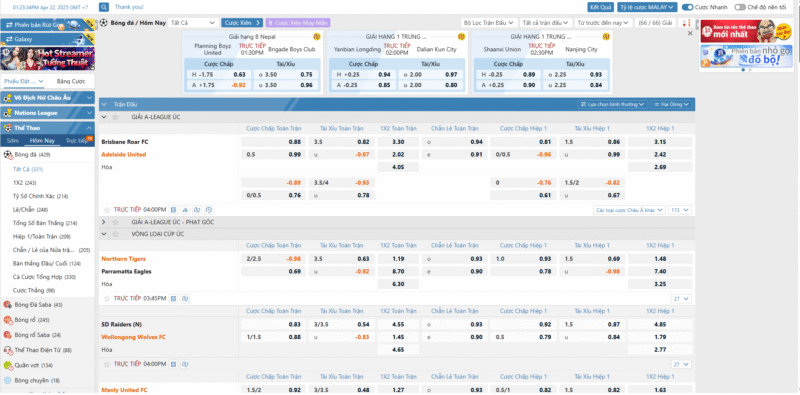800x395 pixels.
Task: Select Tỷ Số Chính Xác (214) in sidebar
Action: (41, 196)
